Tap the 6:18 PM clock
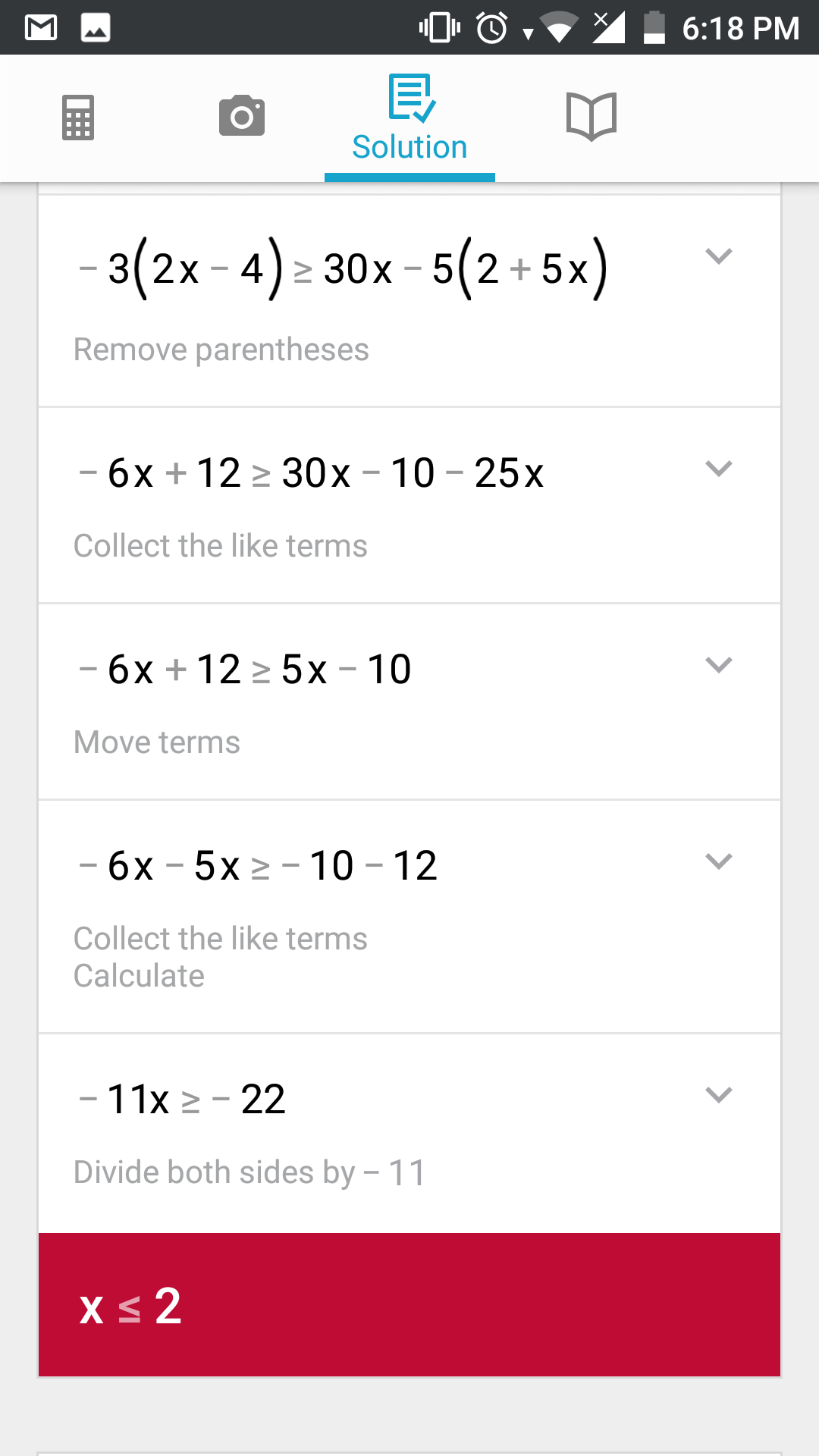Viewport: 819px width, 1456px height. (x=740, y=28)
